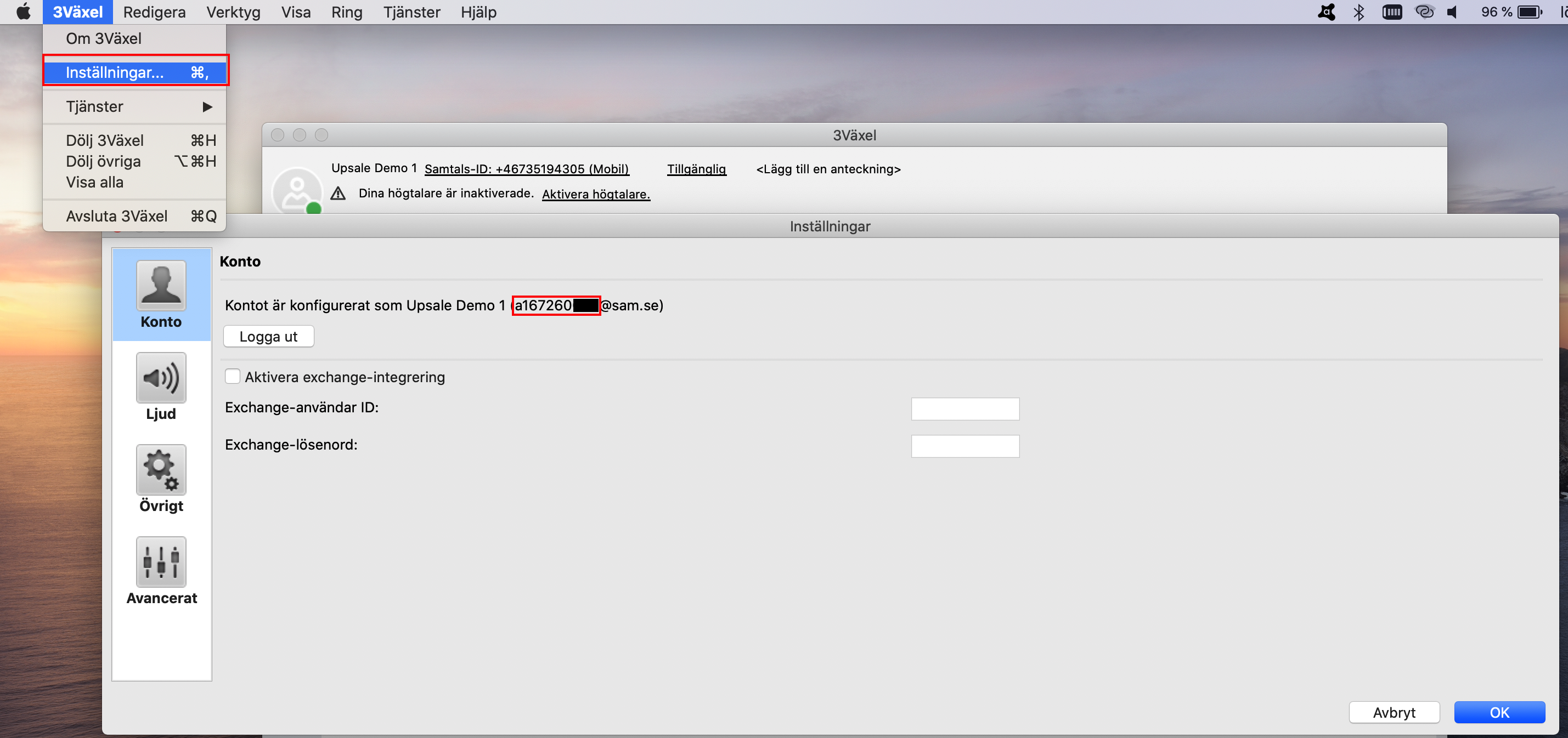
Task: Click the rocket icon at left of menu bar extras
Action: tap(1327, 12)
